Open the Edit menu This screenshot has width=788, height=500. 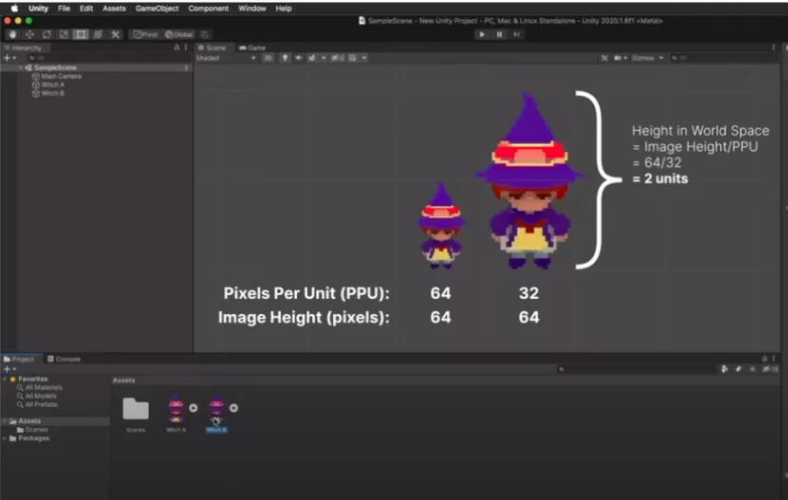coord(86,9)
